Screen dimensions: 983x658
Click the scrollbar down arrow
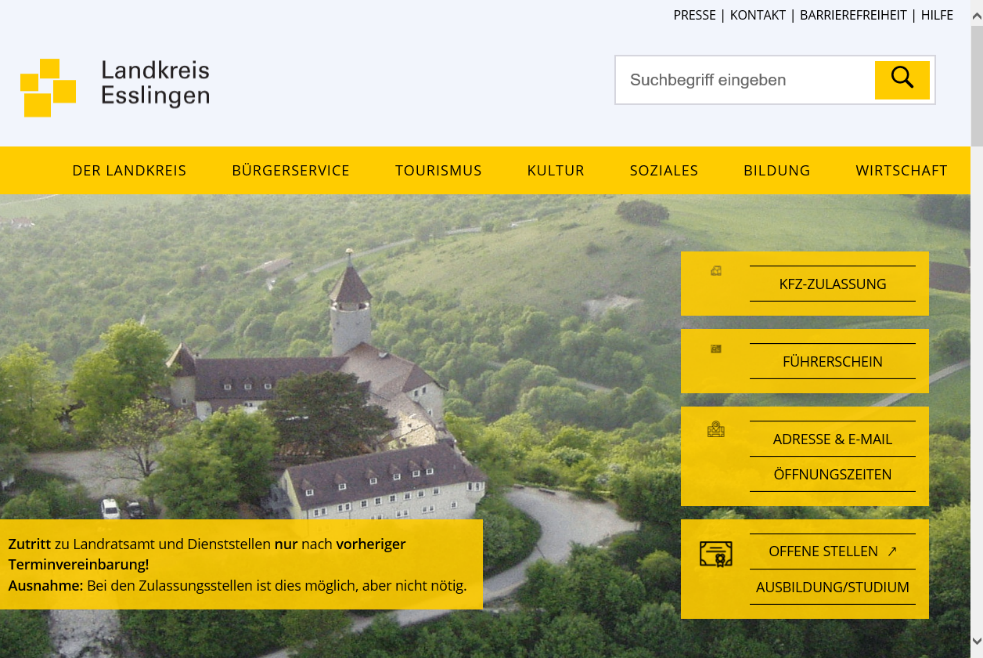pos(977,640)
